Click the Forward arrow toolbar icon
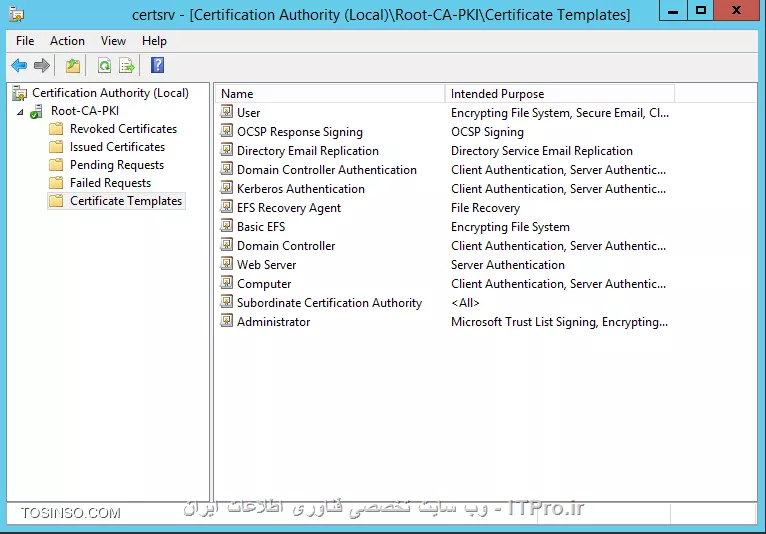 [x=42, y=65]
